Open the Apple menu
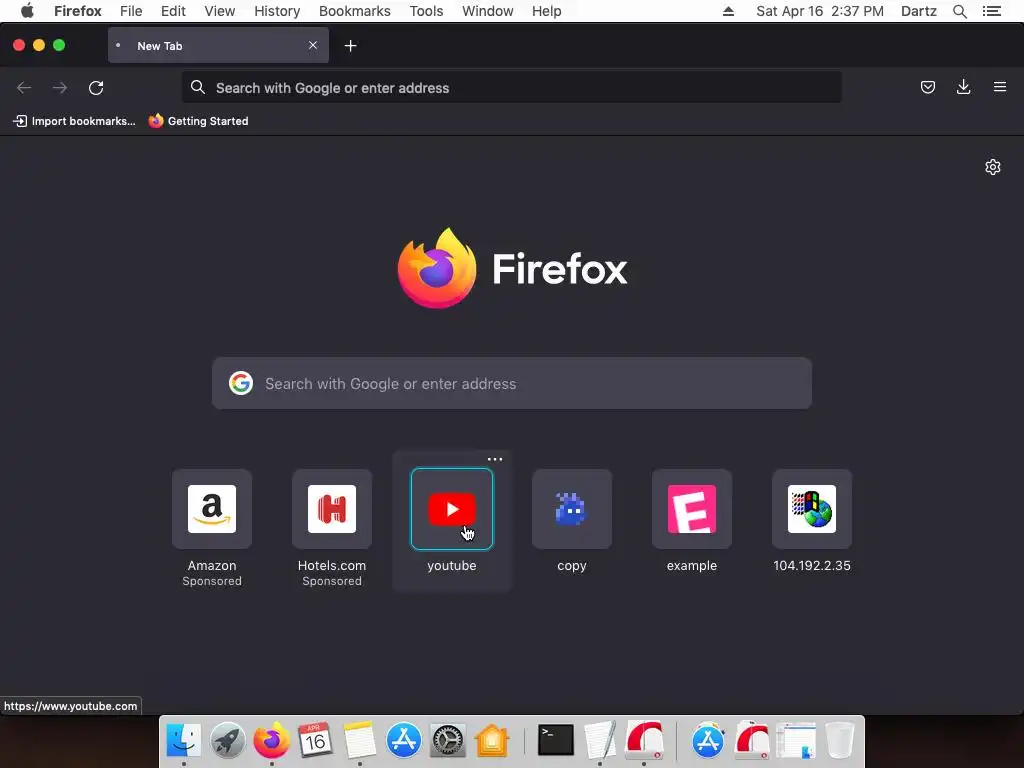 tap(27, 11)
